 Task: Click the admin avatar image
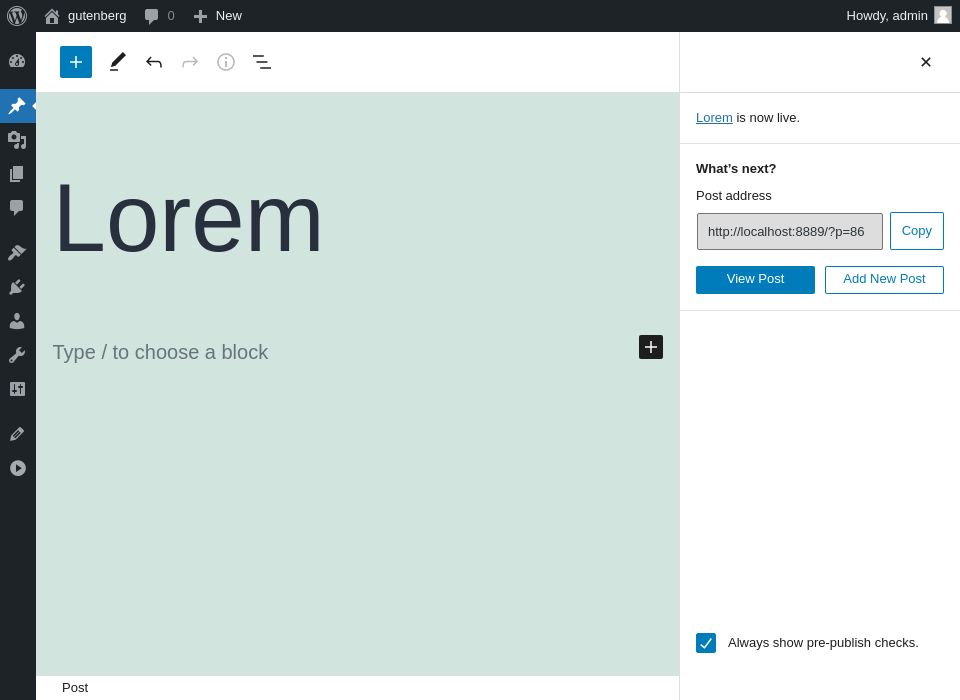943,15
